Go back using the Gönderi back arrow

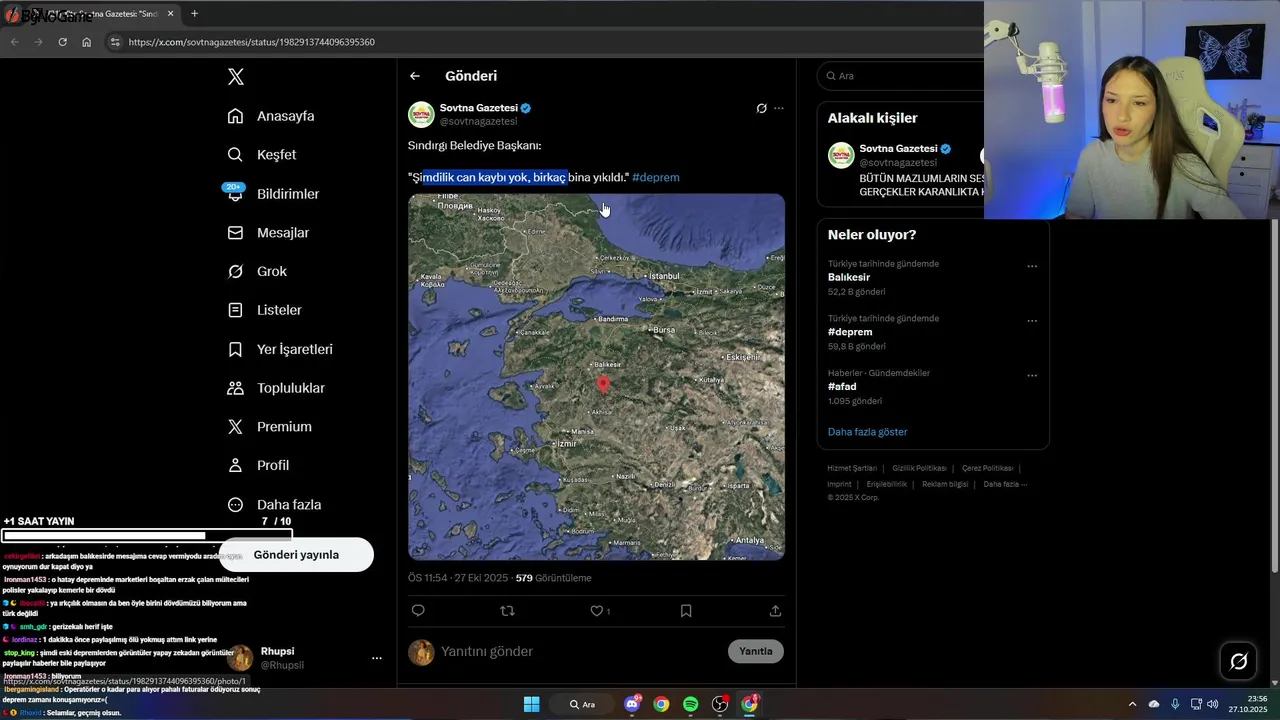[x=415, y=76]
